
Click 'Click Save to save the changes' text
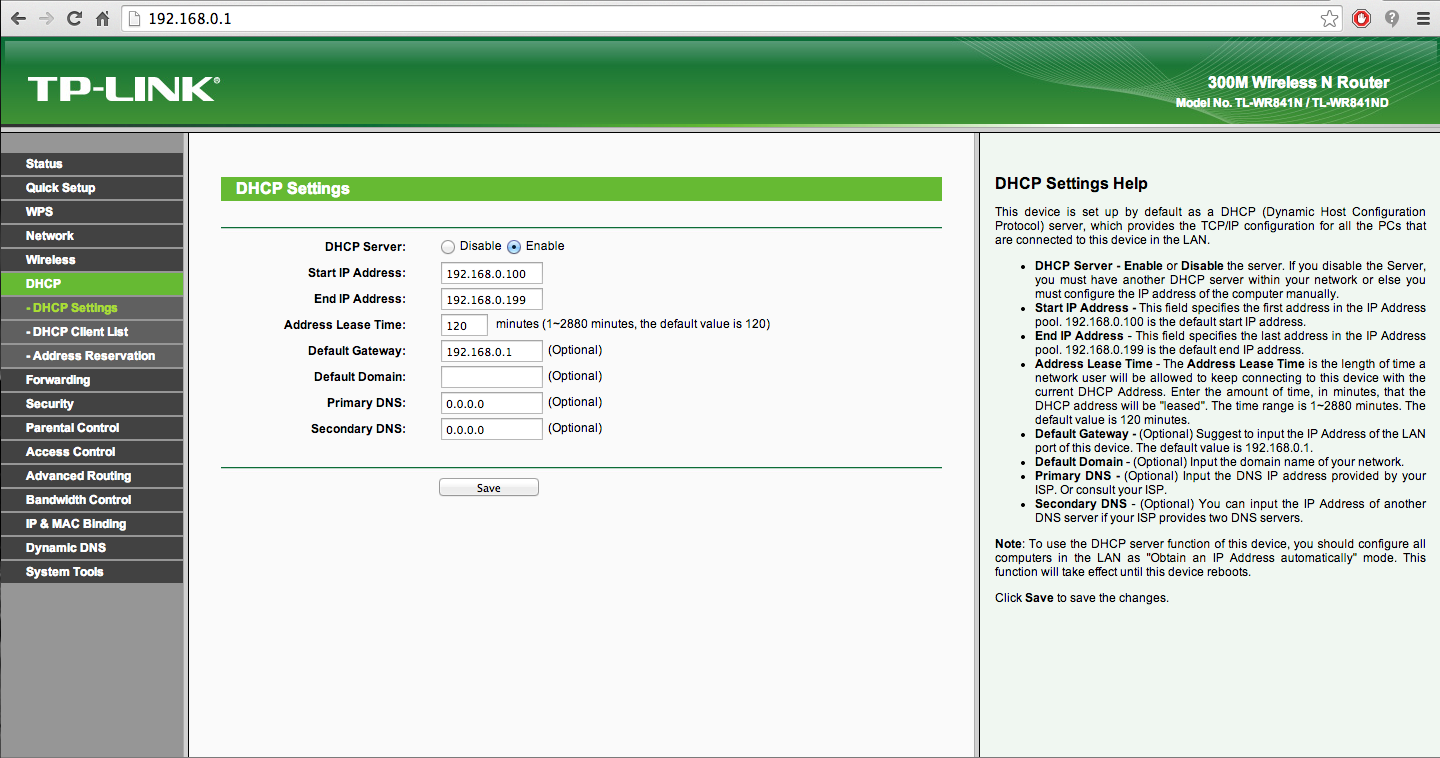[1082, 598]
